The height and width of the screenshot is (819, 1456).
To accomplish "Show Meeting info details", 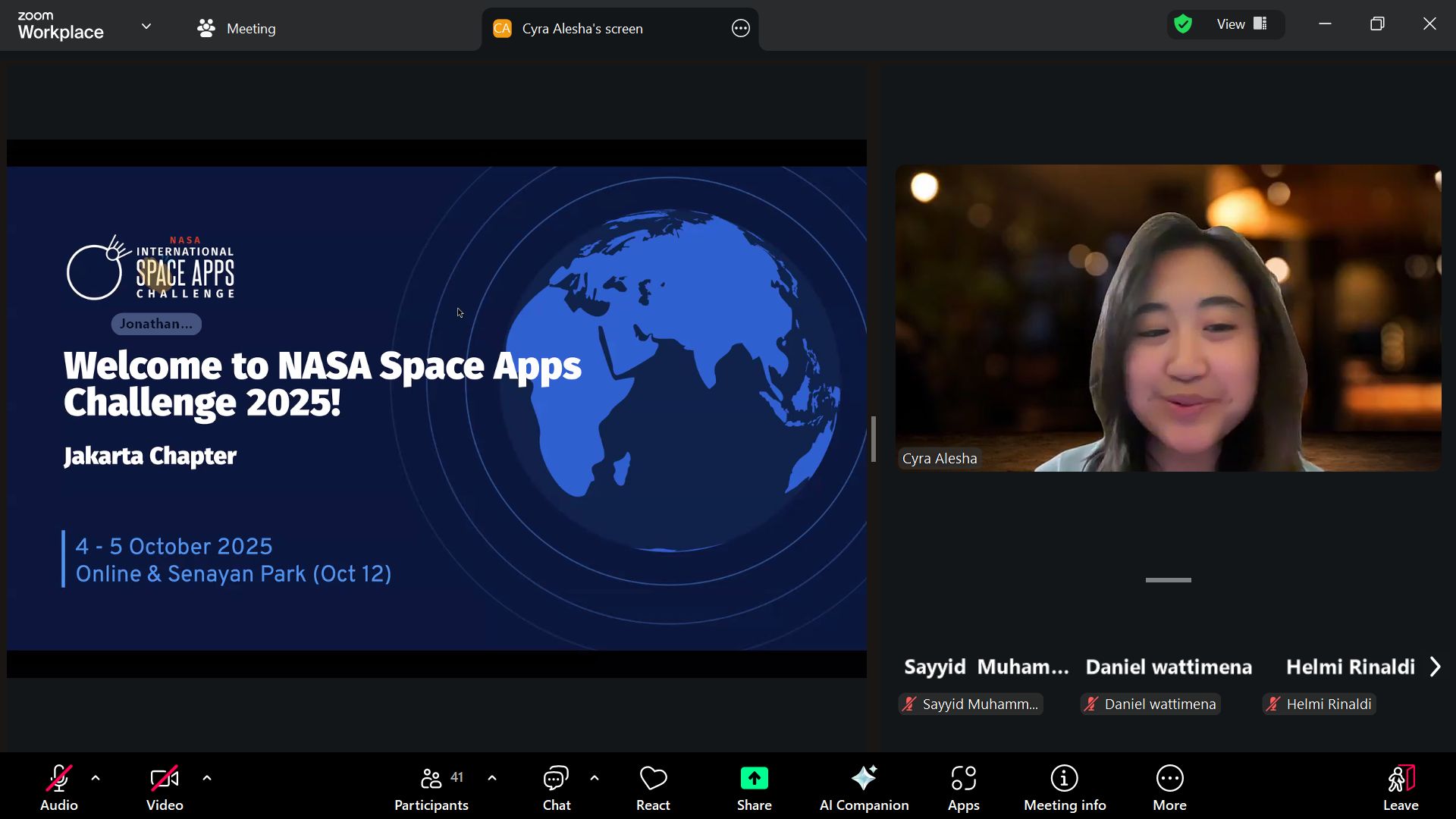I will [1065, 788].
